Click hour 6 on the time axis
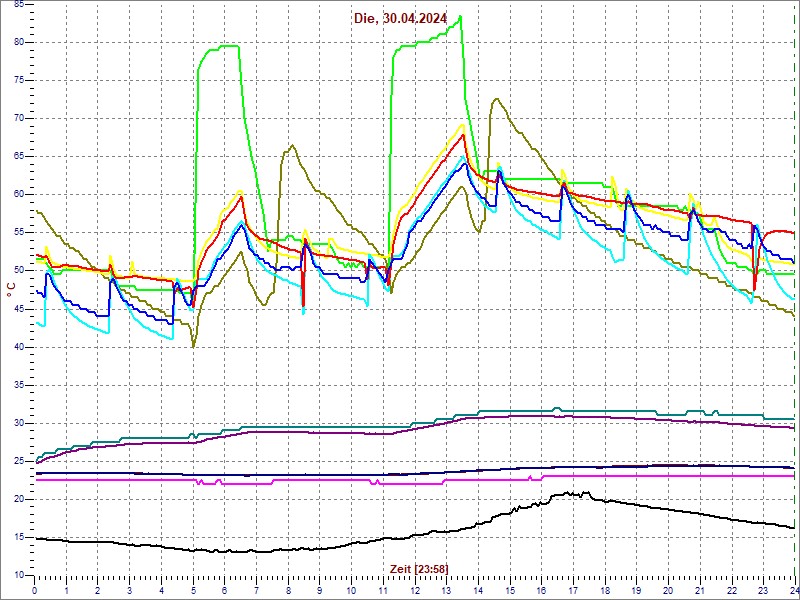 pyautogui.click(x=225, y=590)
